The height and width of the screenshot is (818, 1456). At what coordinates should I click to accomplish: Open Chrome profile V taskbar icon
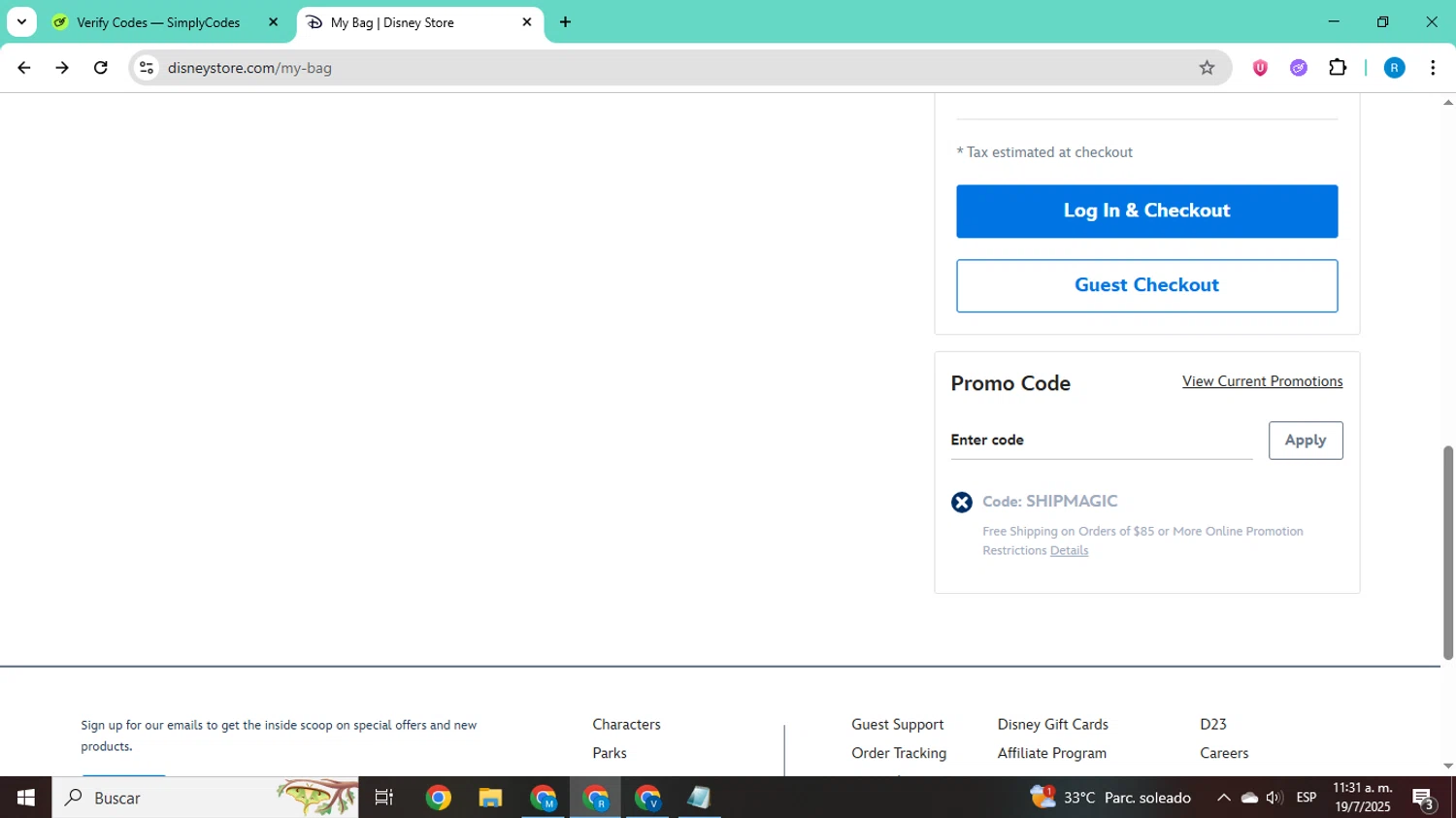647,798
